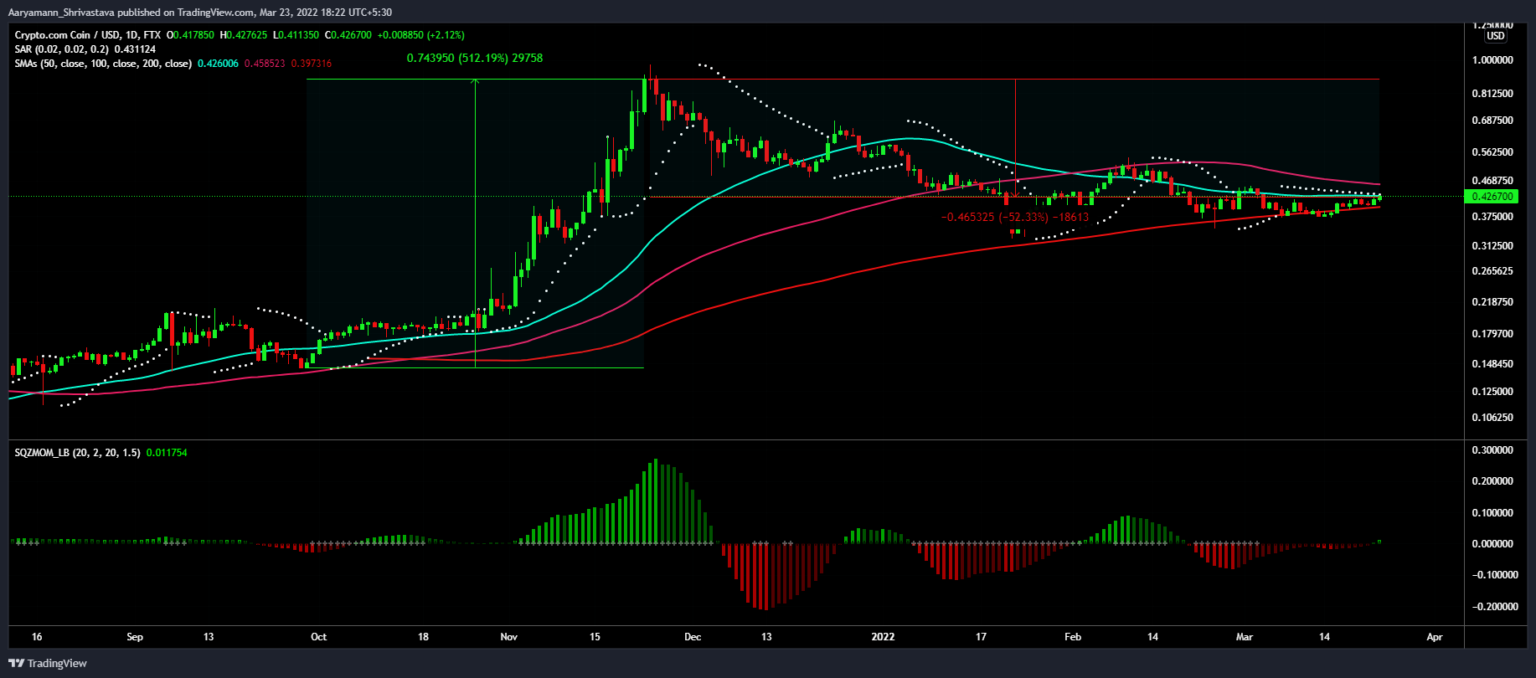The image size is (1536, 678).
Task: Click the 2022 label on the time axis
Action: (882, 636)
